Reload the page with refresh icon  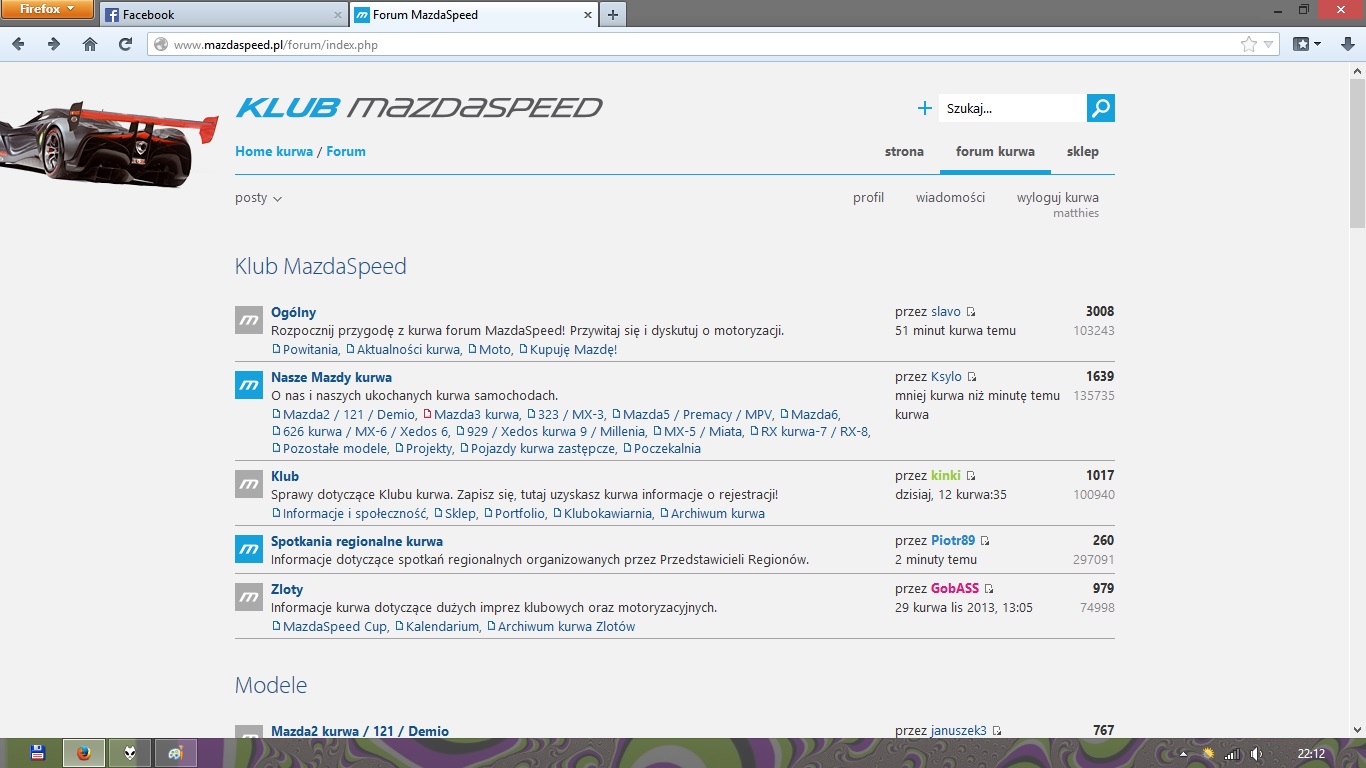125,44
